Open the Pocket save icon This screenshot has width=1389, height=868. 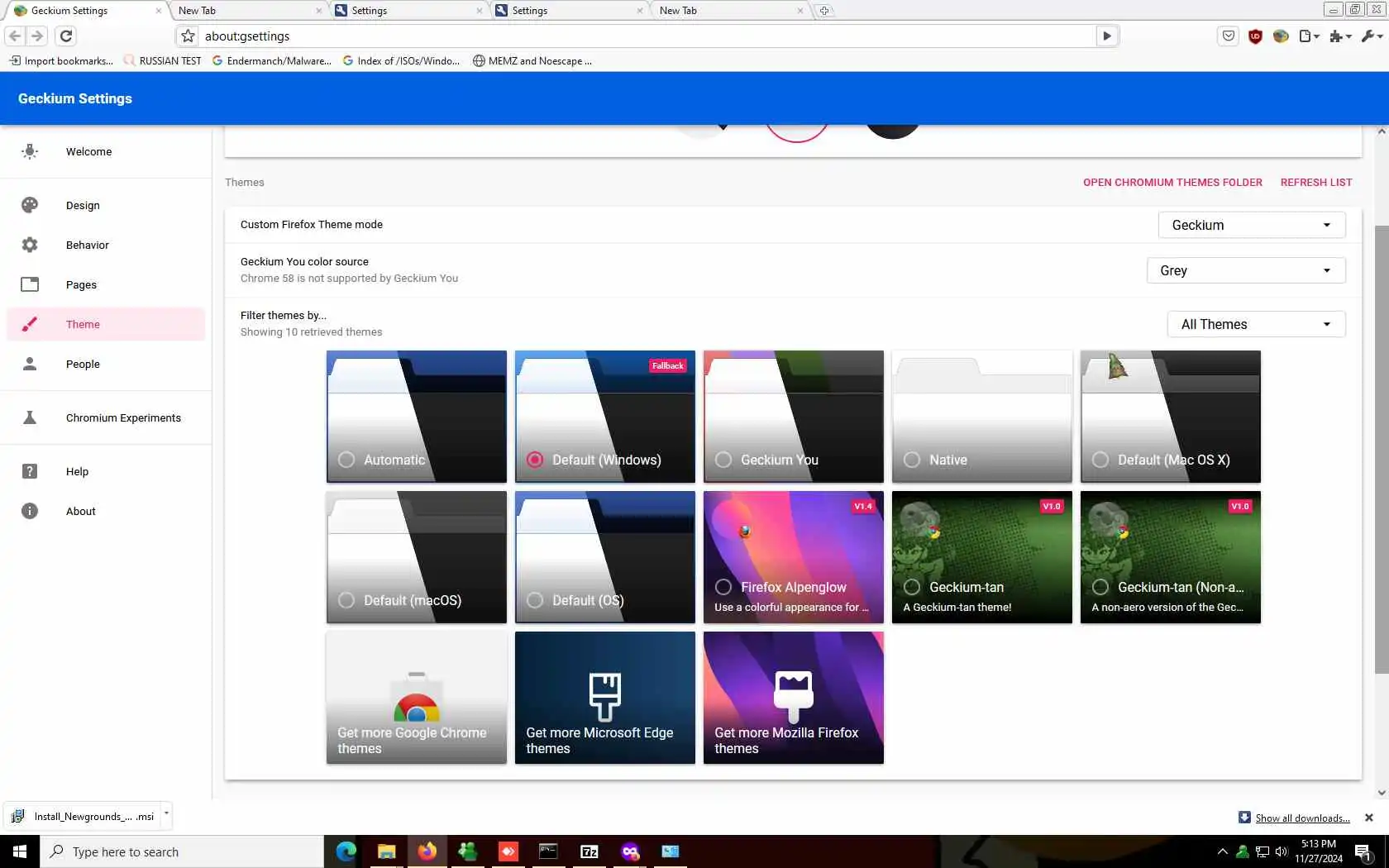(x=1229, y=36)
